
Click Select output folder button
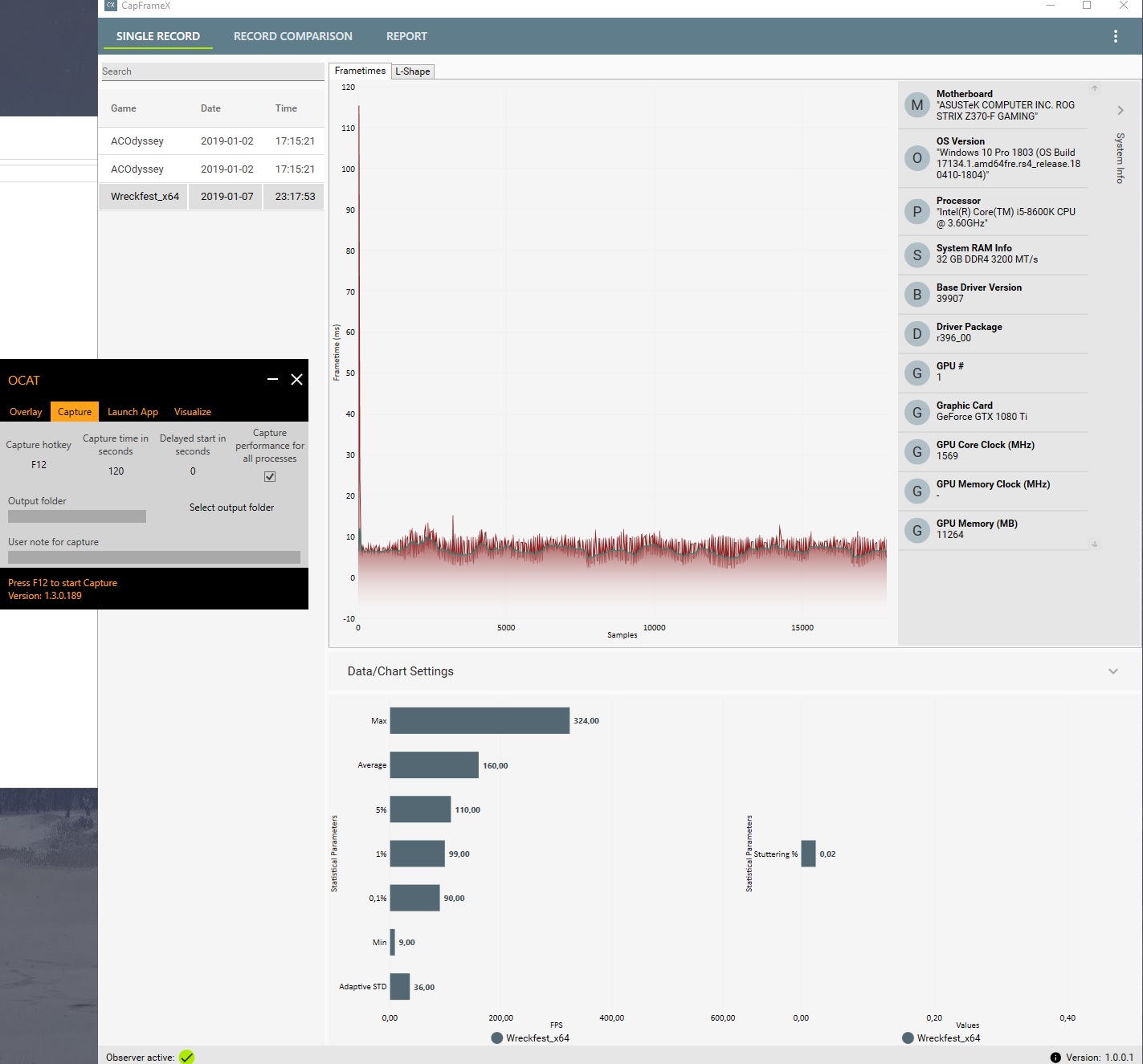pyautogui.click(x=232, y=508)
